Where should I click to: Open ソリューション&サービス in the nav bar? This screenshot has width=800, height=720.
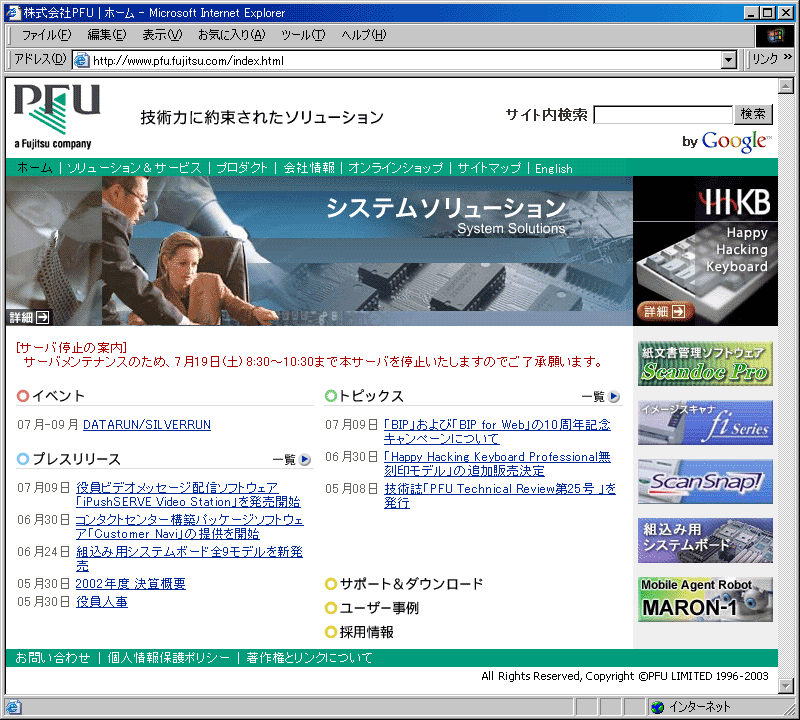tap(134, 168)
